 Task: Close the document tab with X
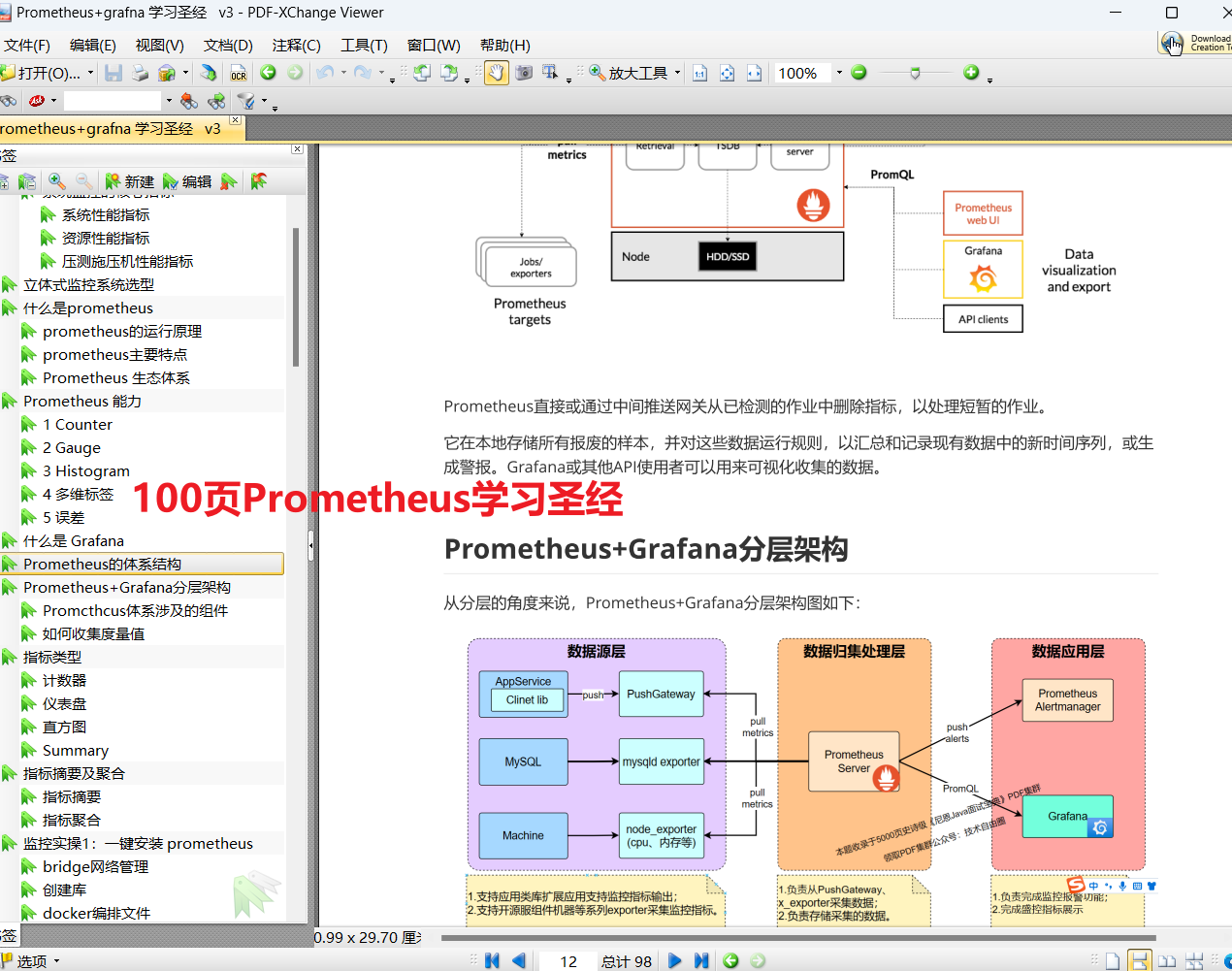[x=235, y=119]
